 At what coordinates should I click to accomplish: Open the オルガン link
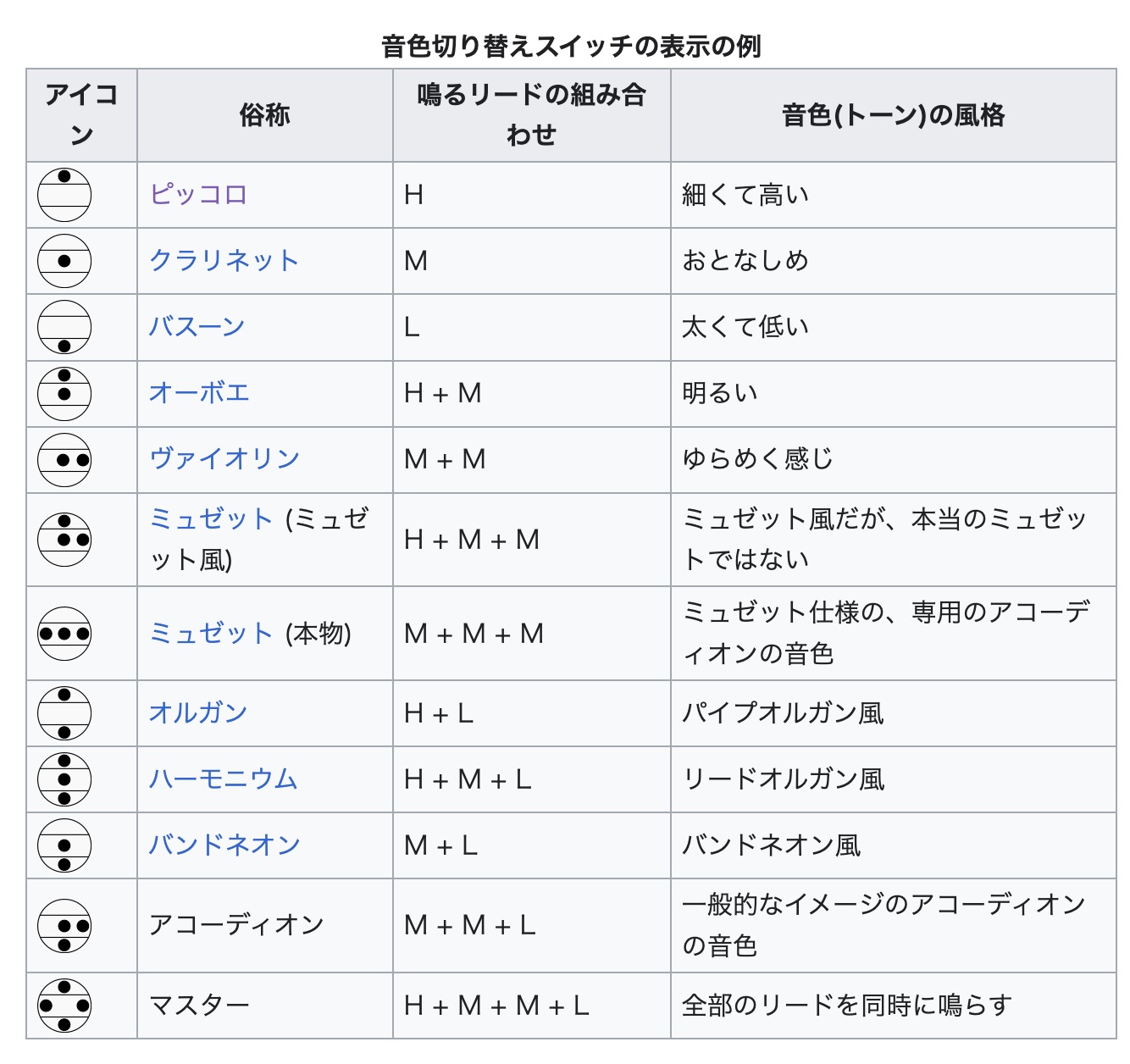198,713
